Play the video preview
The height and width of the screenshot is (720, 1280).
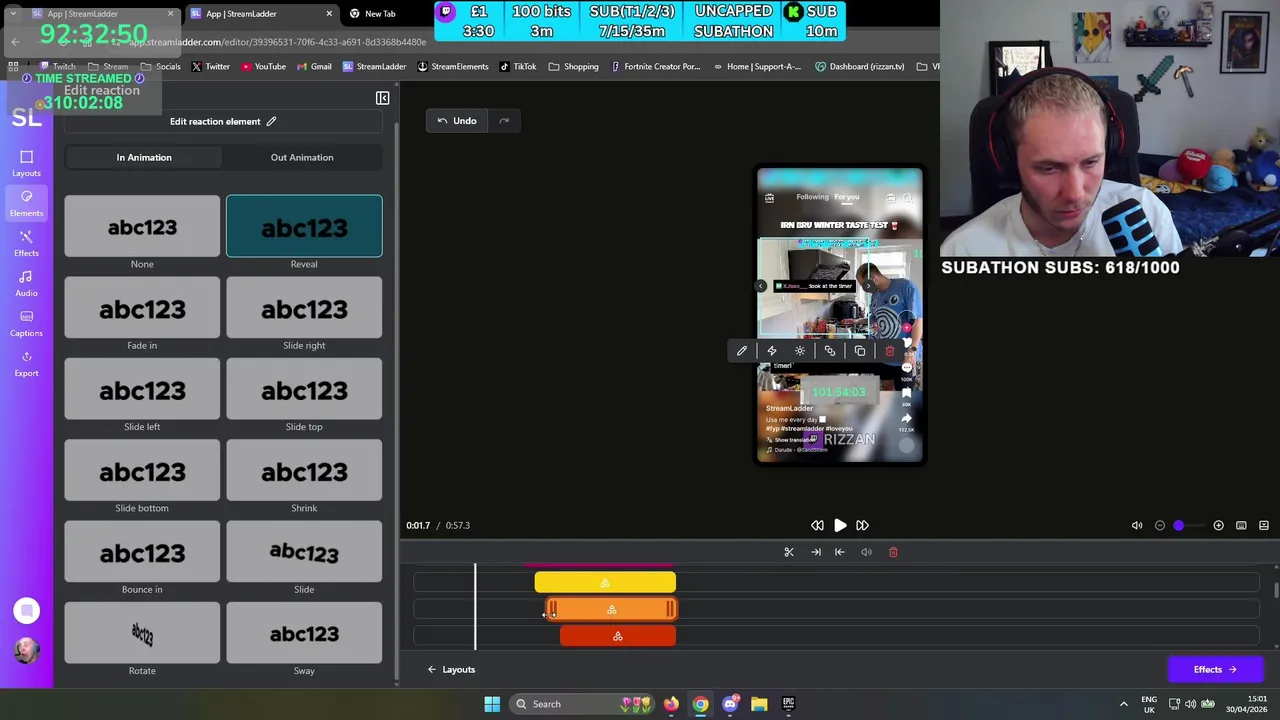pos(840,525)
